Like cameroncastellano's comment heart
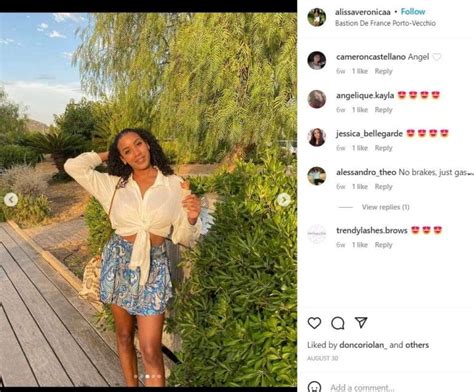Screen dimensions: 474x392 point(437,57)
